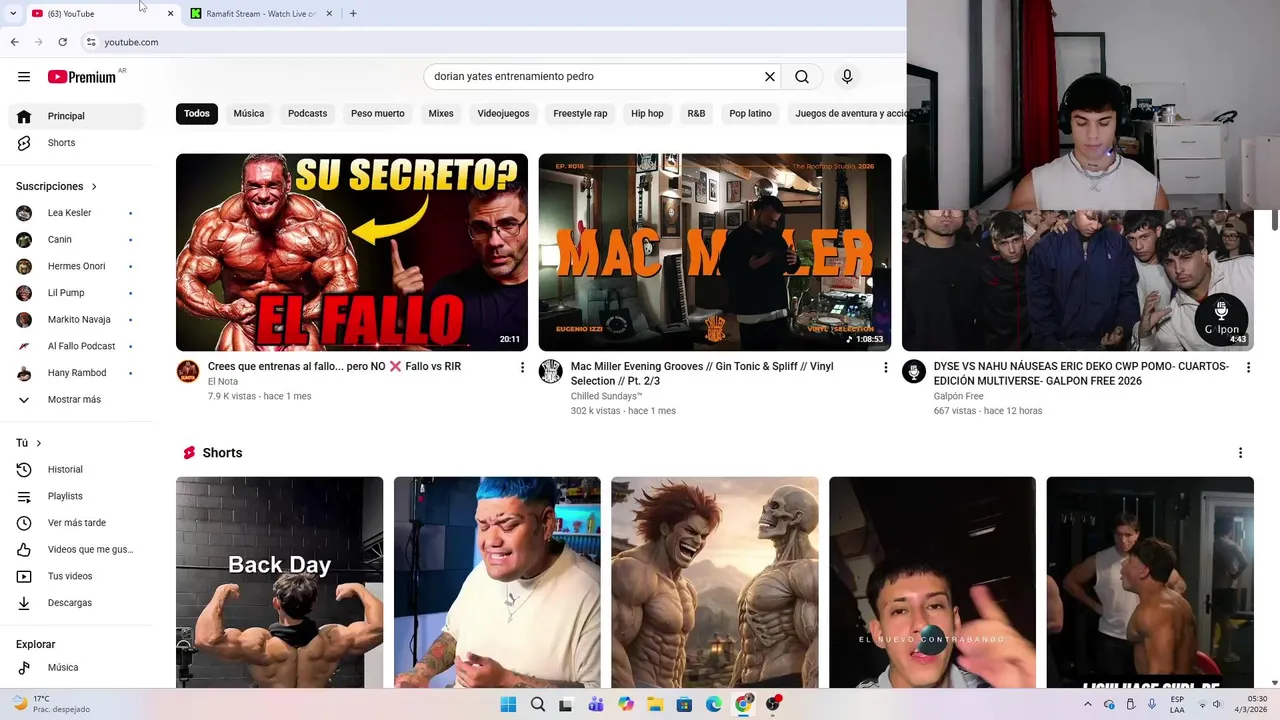The height and width of the screenshot is (720, 1280).
Task: Close the YouTube browser tab
Action: click(x=170, y=14)
